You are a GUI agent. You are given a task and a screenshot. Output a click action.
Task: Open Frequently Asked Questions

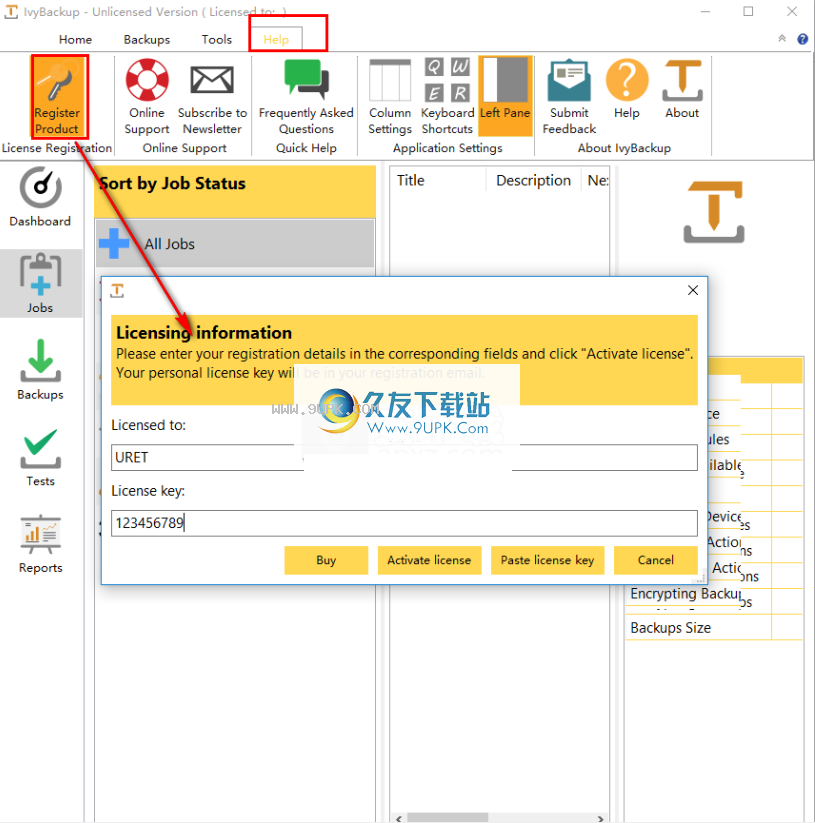click(x=306, y=97)
